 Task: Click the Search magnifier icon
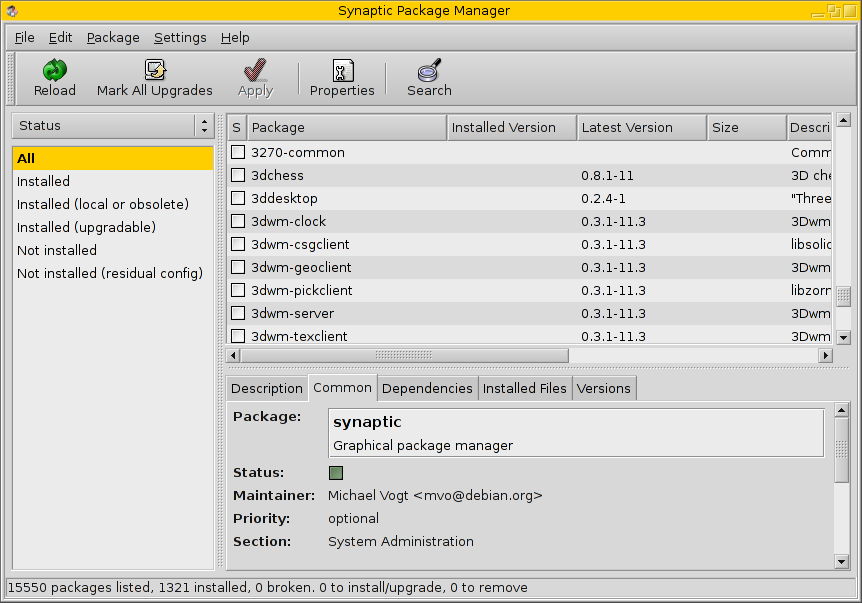(429, 71)
